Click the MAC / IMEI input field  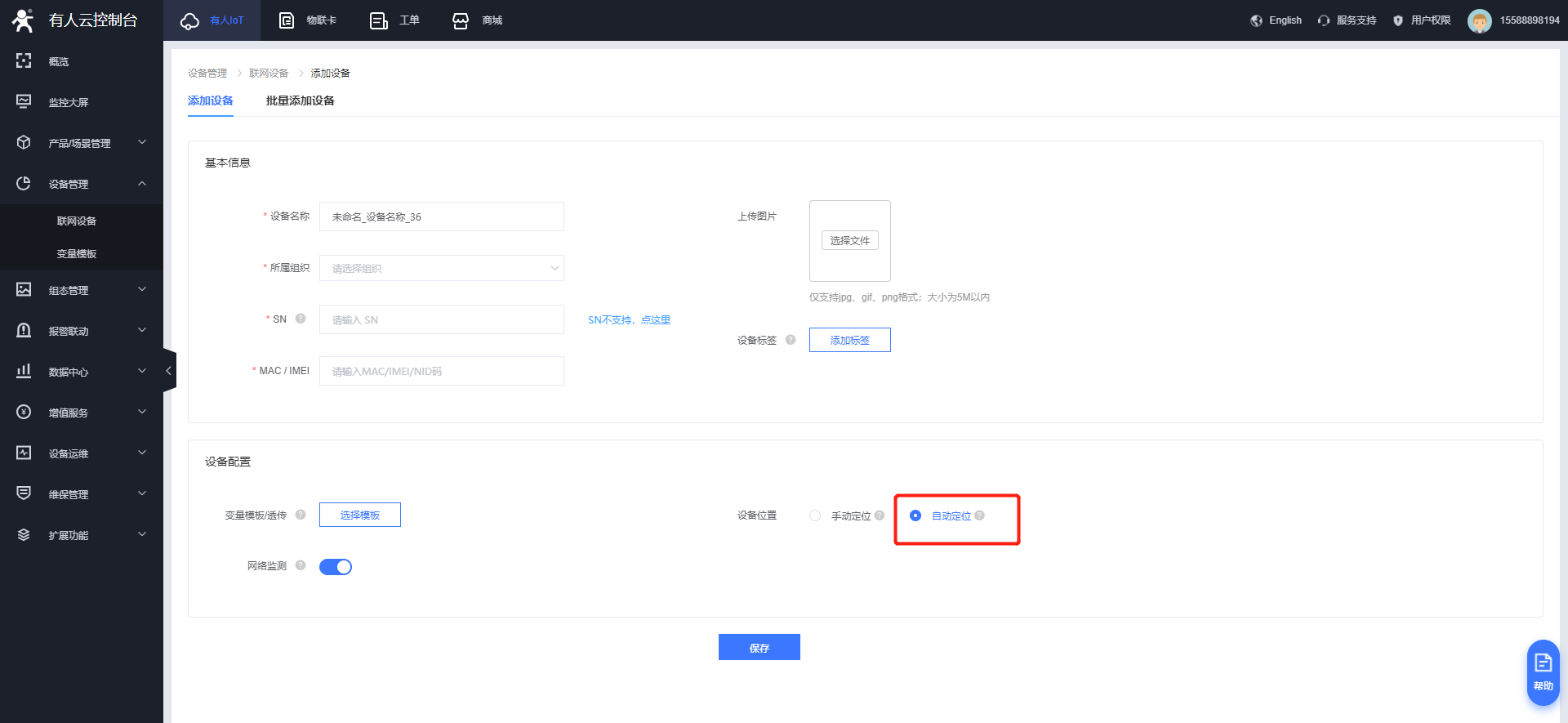(x=442, y=371)
